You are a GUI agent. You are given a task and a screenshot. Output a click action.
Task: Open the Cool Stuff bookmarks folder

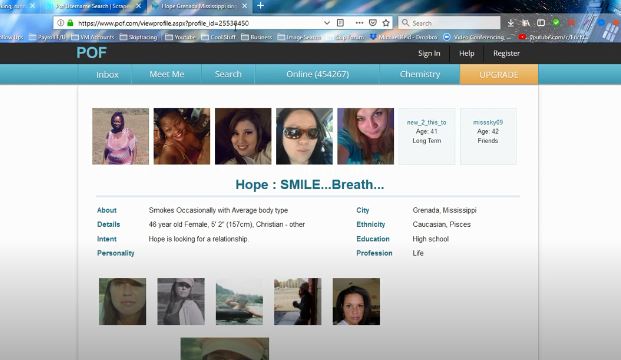(219, 37)
